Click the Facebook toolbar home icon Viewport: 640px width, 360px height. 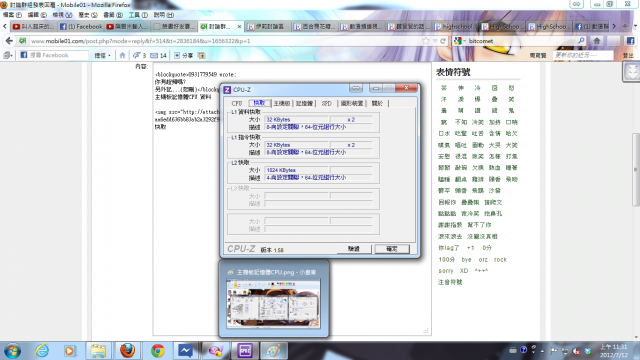click(122, 55)
